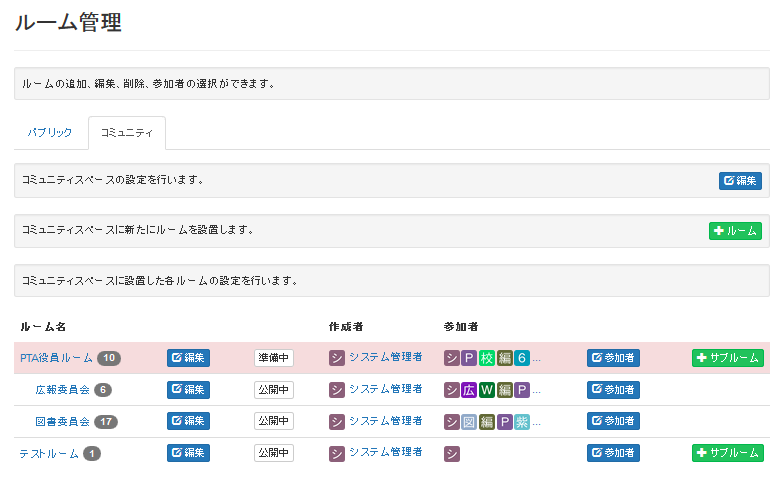The width and height of the screenshot is (783, 478).
Task: Open the 広報委員会 room link
Action: 62,390
